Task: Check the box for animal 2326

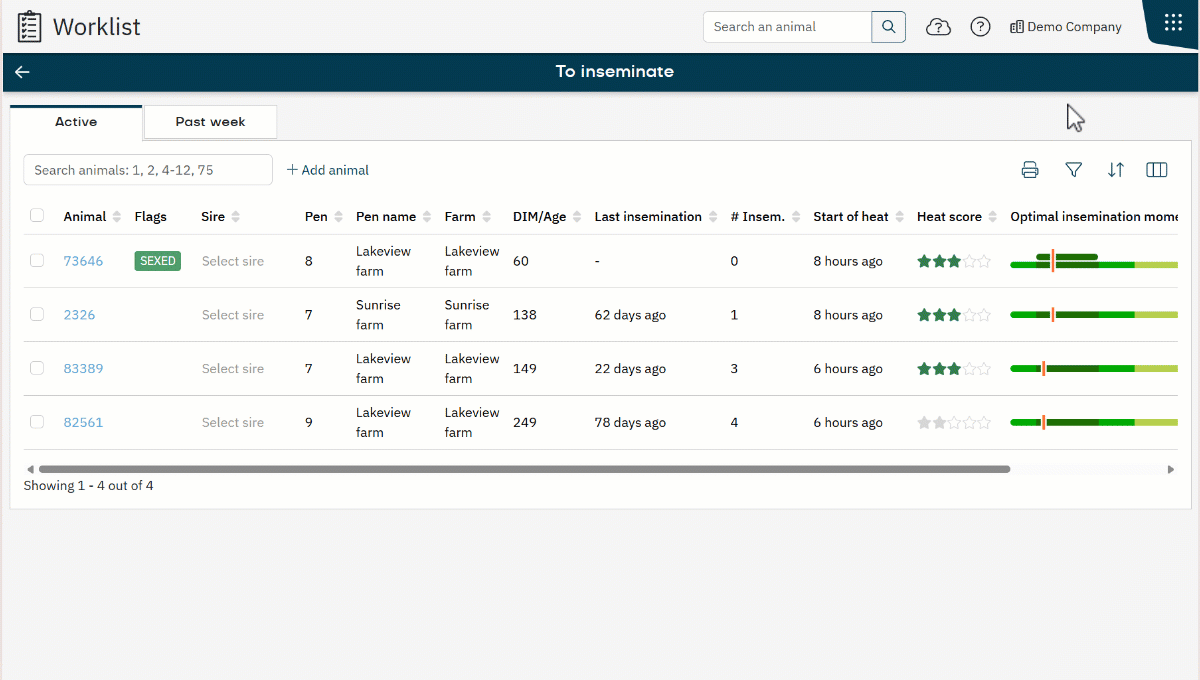Action: (37, 314)
